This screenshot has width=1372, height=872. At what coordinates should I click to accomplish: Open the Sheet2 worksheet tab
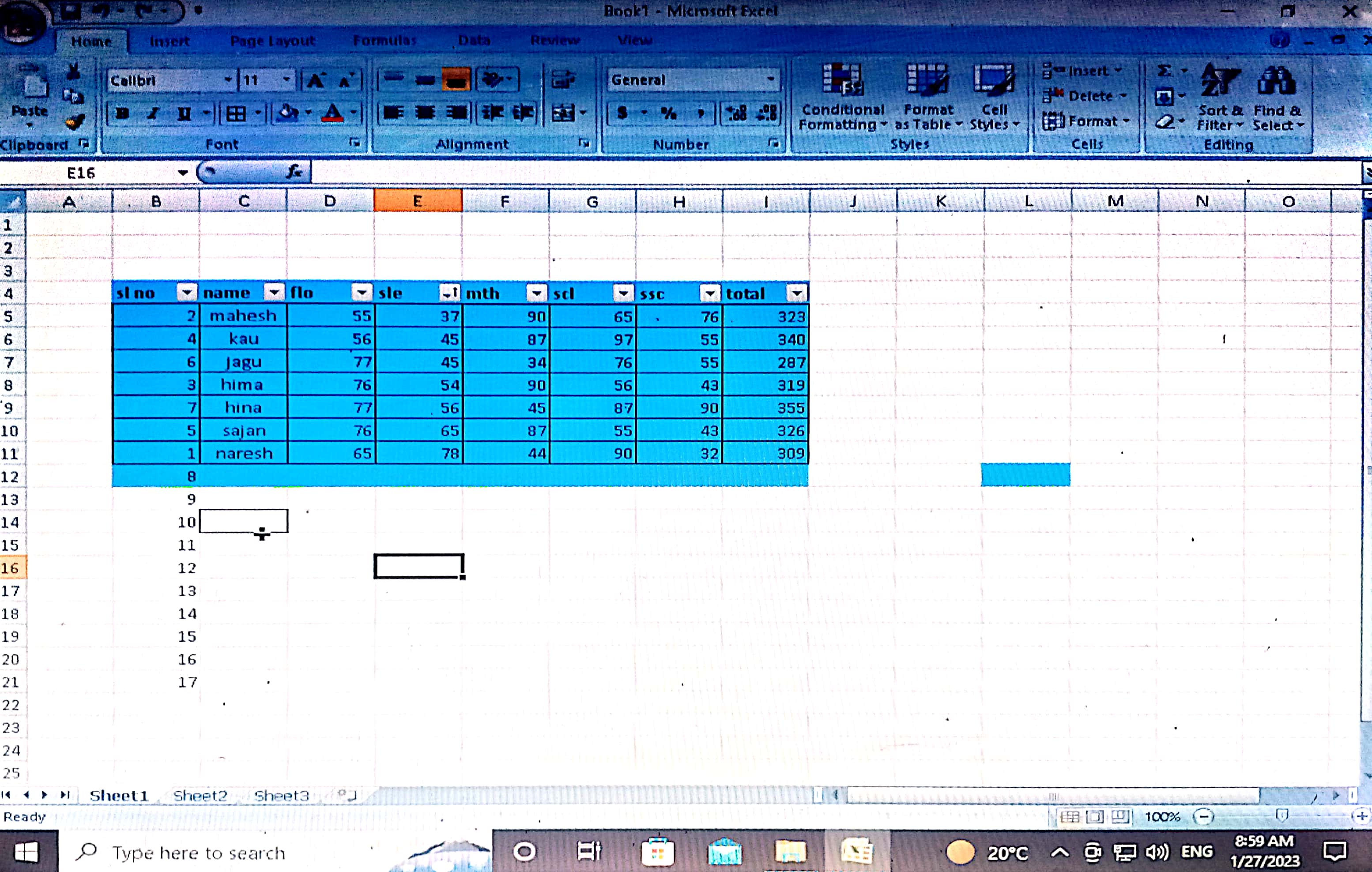click(x=200, y=796)
